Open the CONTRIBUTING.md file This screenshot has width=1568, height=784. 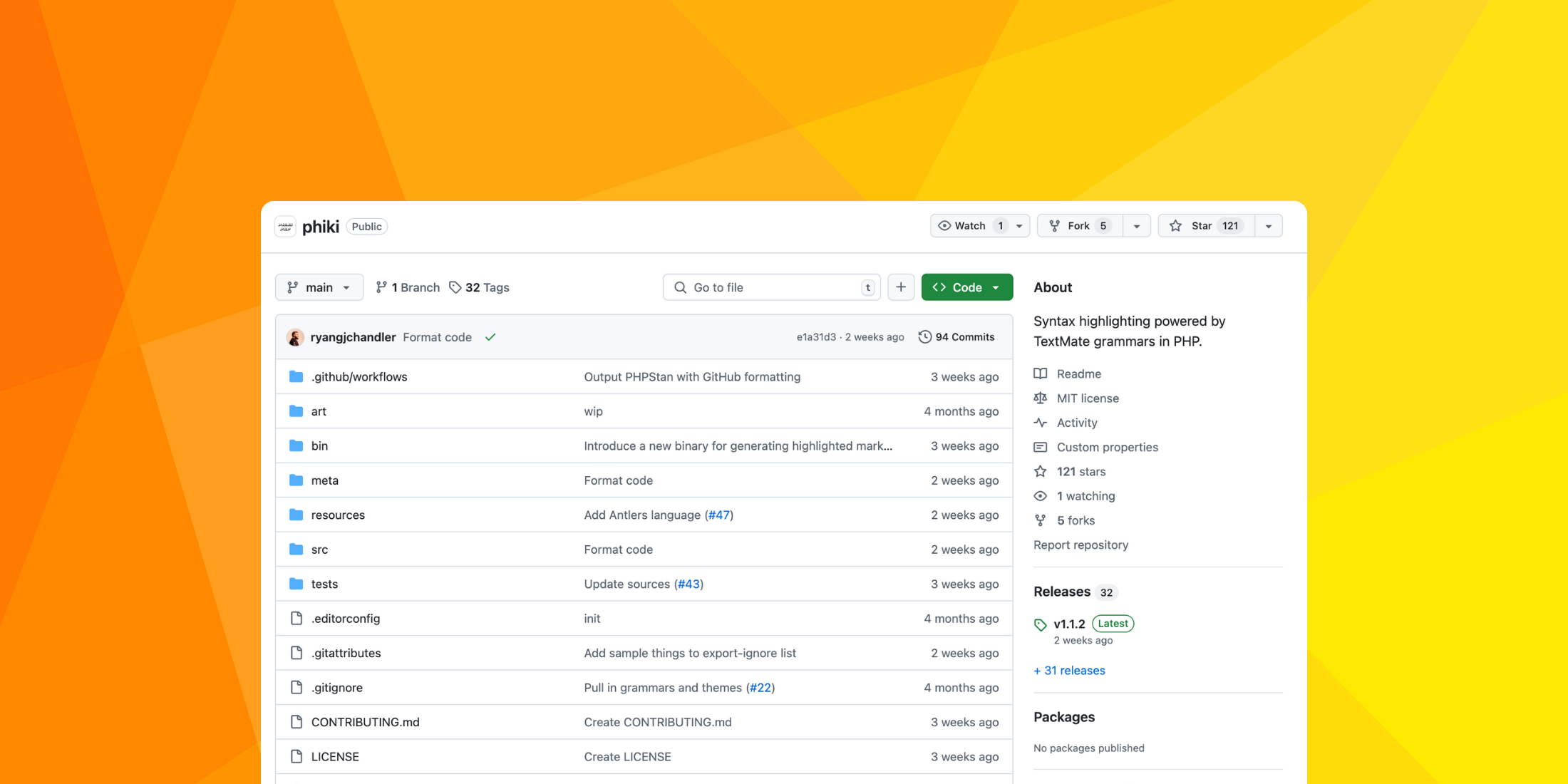pyautogui.click(x=365, y=722)
